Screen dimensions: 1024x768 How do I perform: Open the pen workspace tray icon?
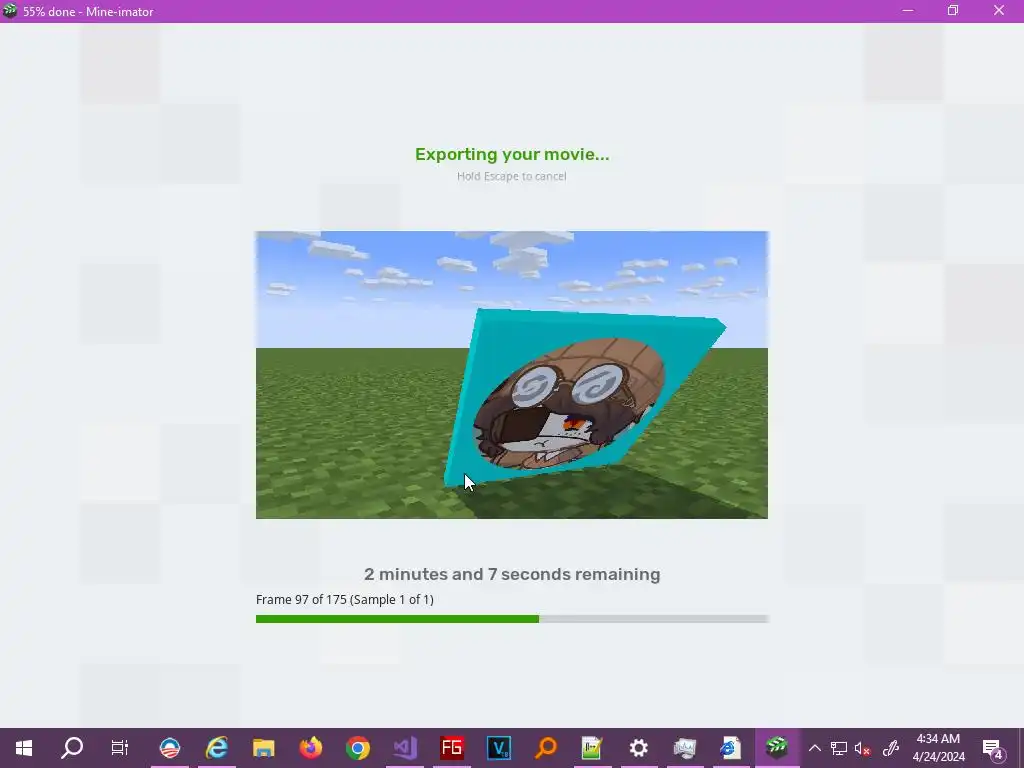point(891,748)
